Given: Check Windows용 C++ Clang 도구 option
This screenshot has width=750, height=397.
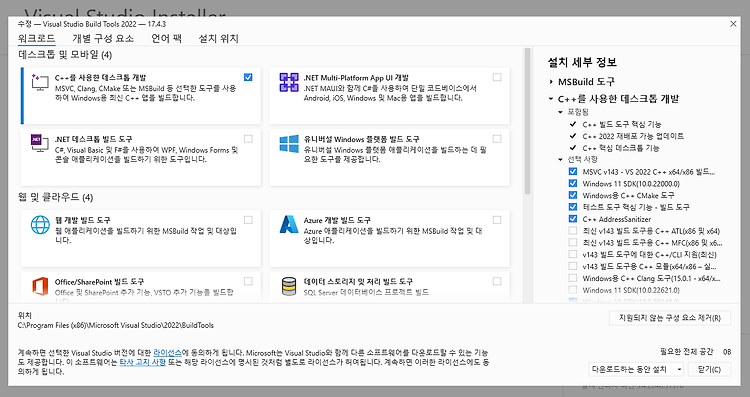Looking at the screenshot, I should [573, 278].
